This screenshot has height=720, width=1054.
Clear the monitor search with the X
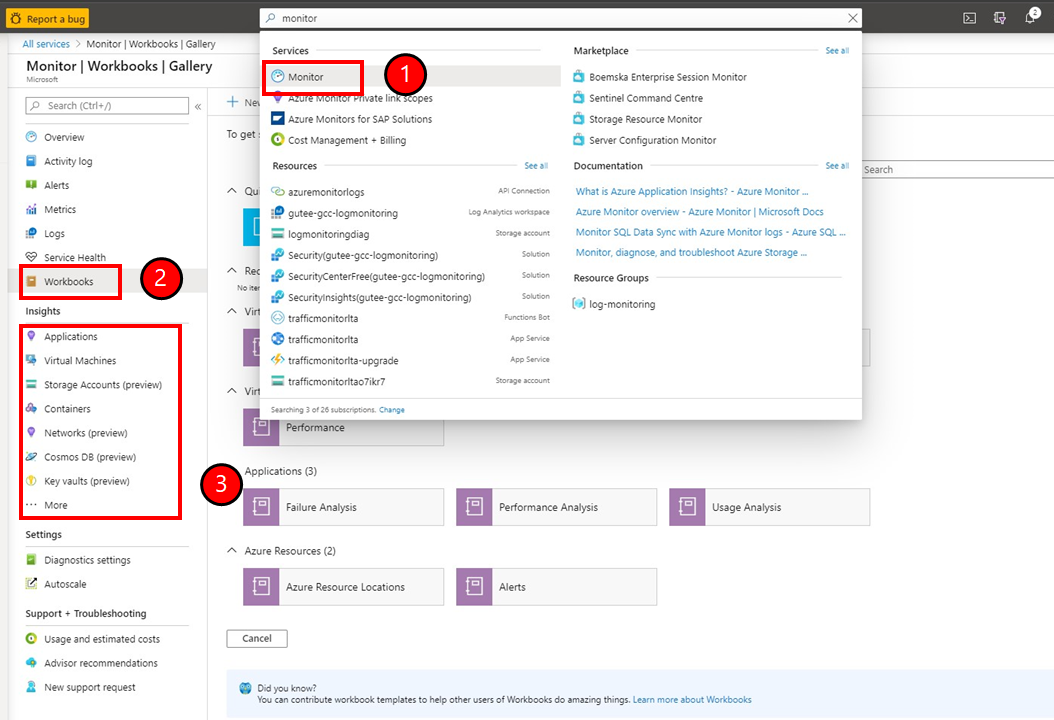point(853,17)
